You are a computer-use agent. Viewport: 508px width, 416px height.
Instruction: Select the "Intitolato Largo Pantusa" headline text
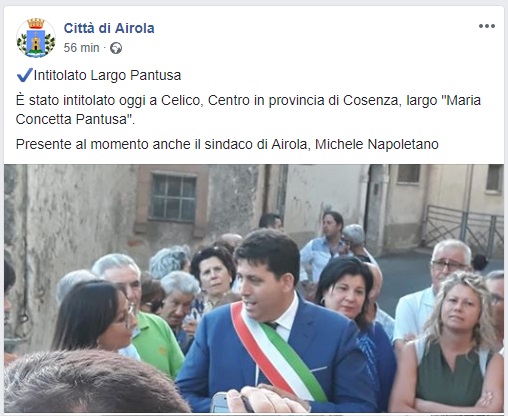pos(107,75)
